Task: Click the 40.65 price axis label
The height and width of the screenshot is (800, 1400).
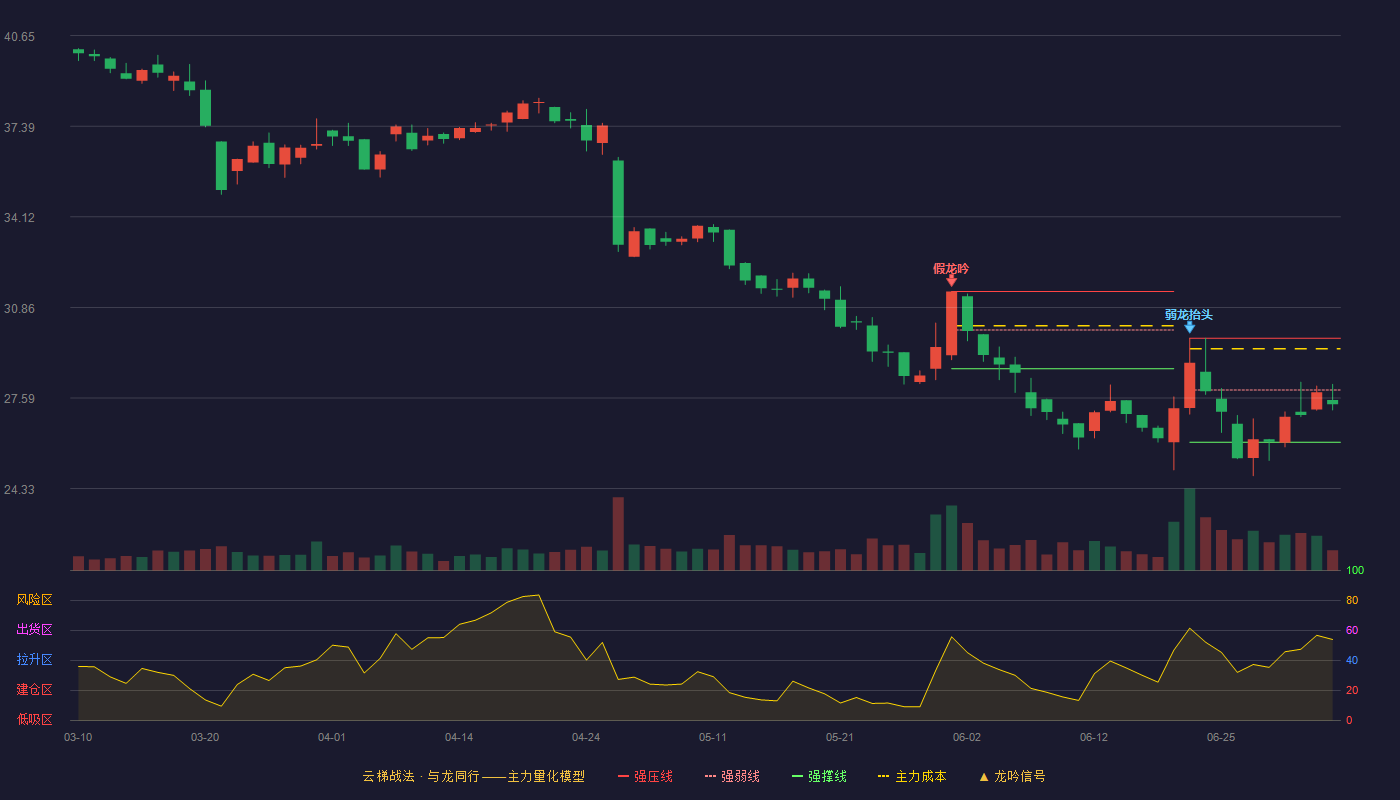Action: tap(19, 37)
